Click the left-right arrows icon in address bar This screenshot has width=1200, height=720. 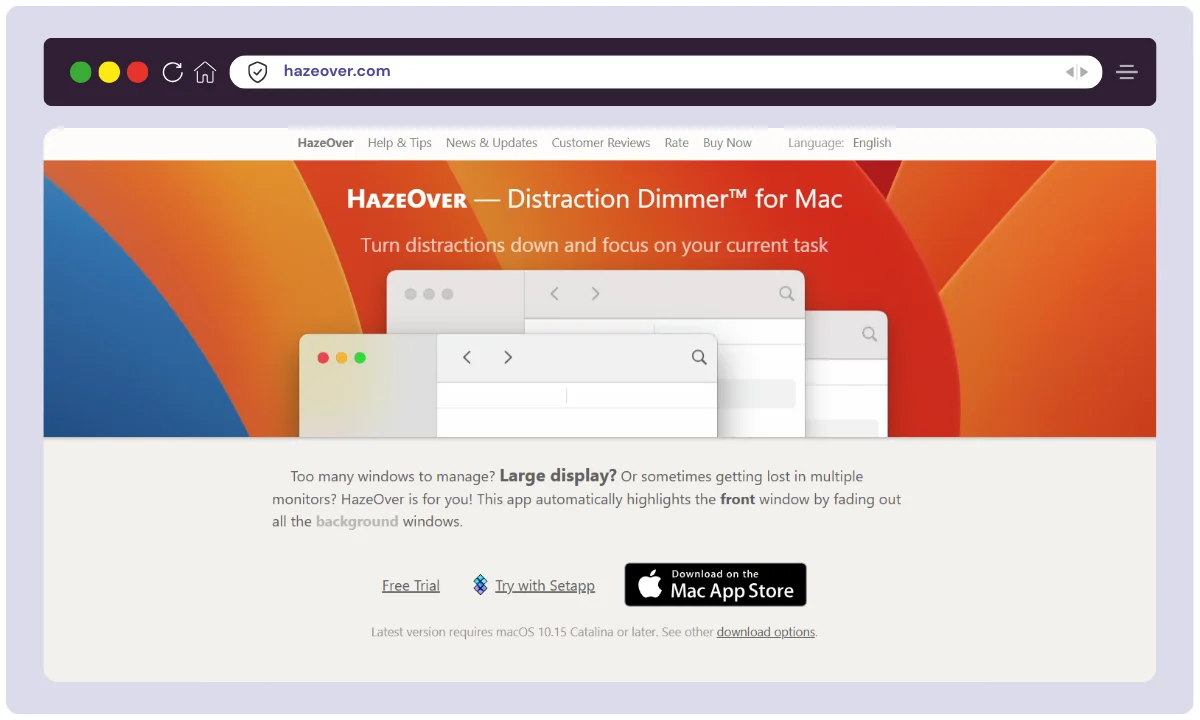(x=1077, y=72)
